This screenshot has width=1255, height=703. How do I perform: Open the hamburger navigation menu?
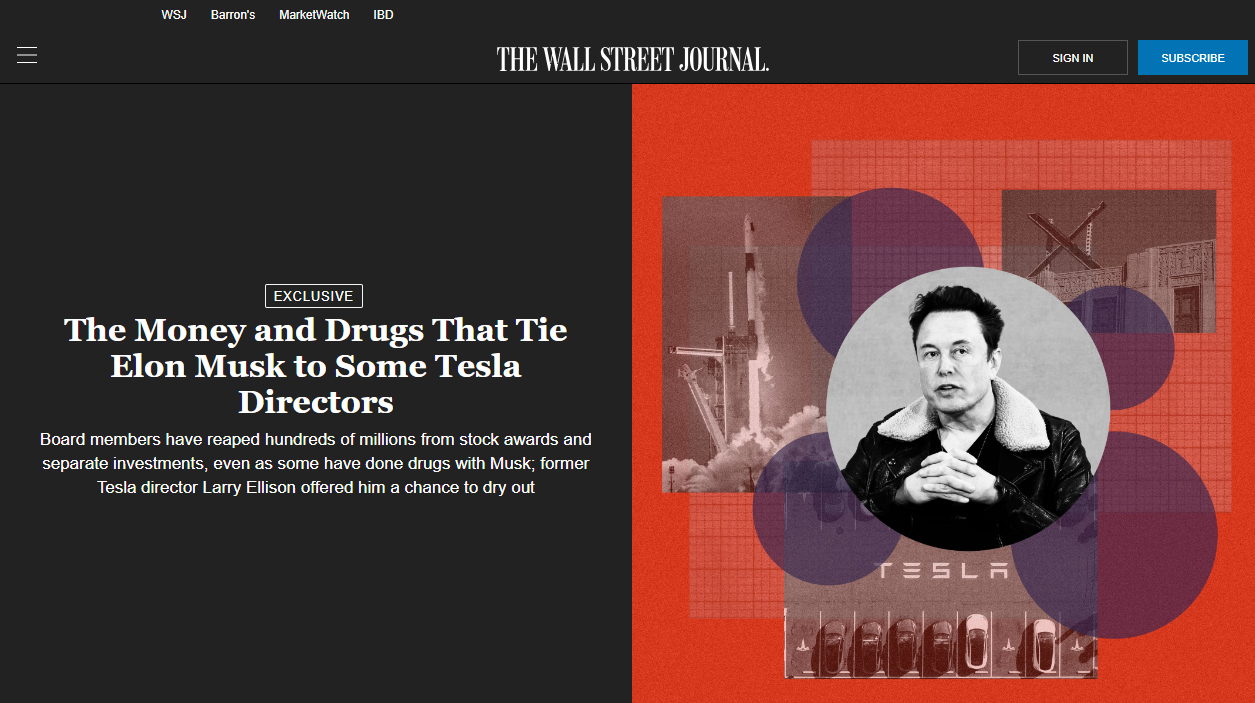27,56
